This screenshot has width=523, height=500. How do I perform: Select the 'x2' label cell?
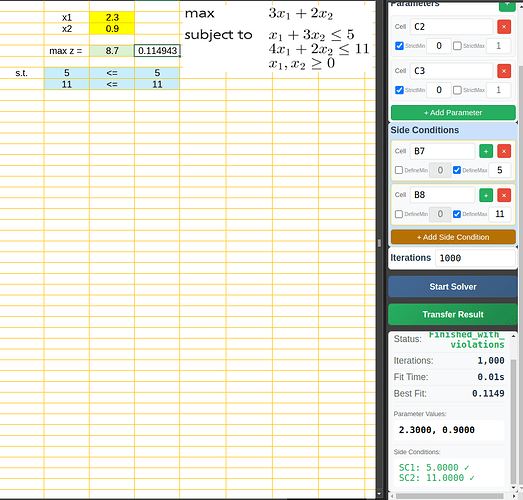tap(66, 29)
